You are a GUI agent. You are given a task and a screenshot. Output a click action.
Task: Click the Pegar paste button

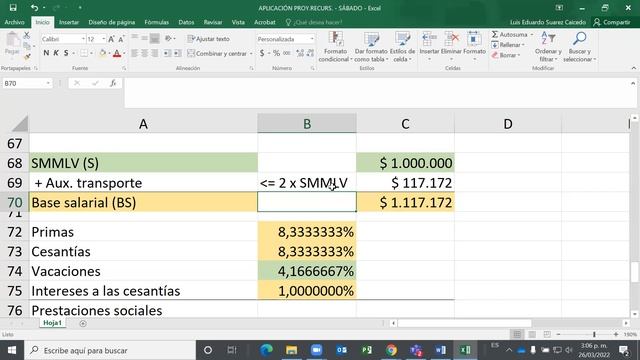[x=12, y=44]
